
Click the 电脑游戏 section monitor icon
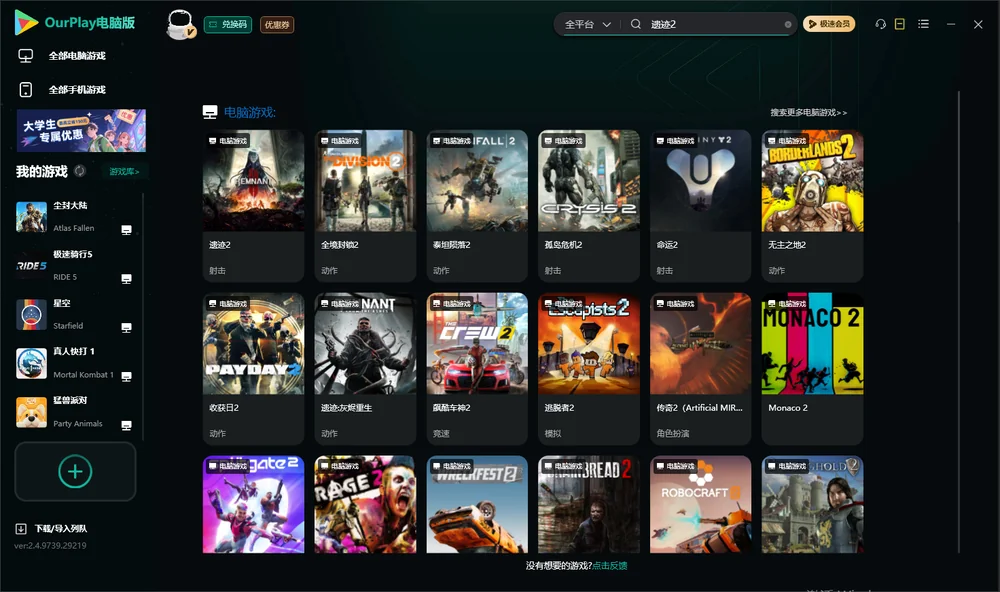point(209,112)
